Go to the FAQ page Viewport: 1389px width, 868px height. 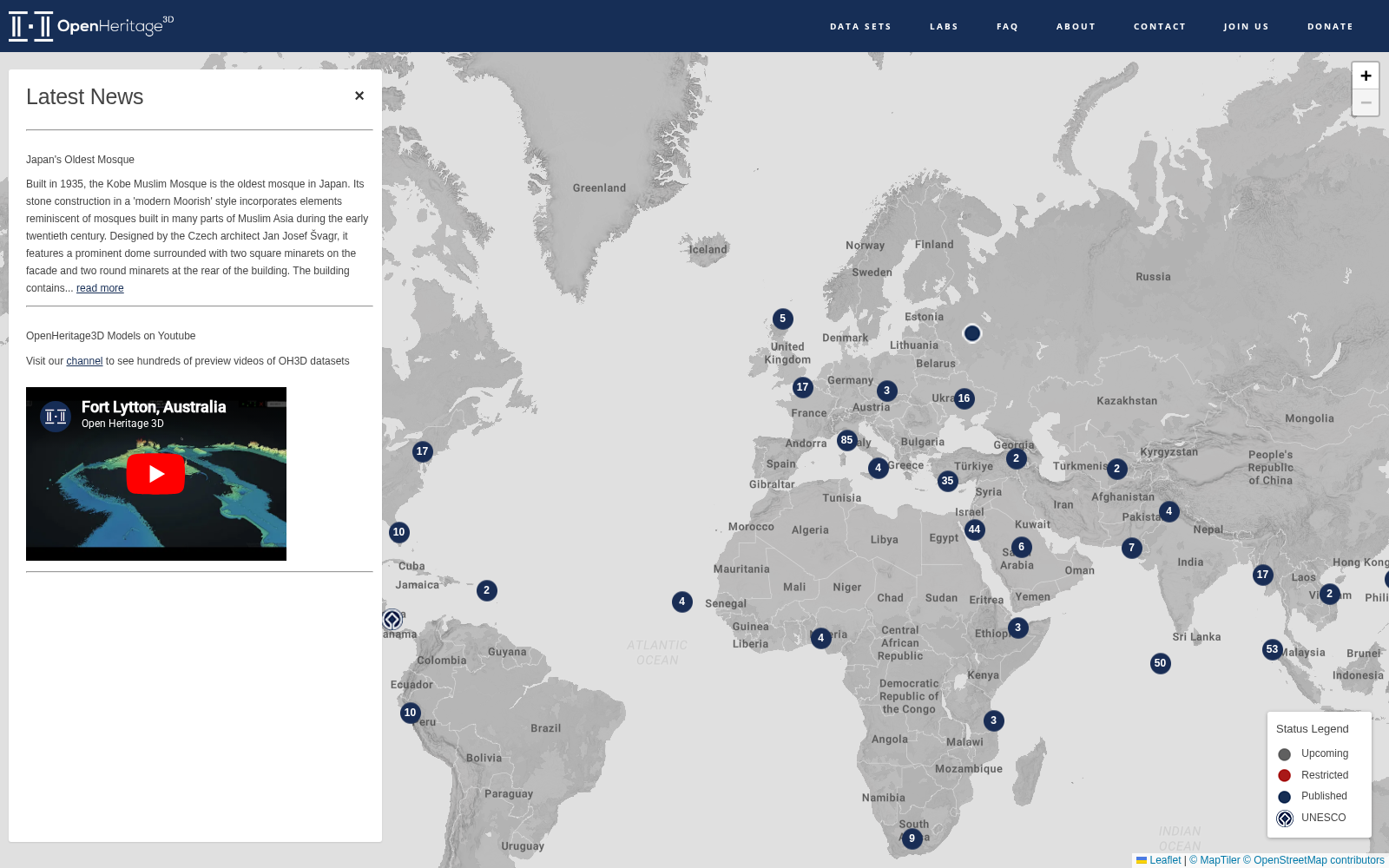coord(1007,26)
